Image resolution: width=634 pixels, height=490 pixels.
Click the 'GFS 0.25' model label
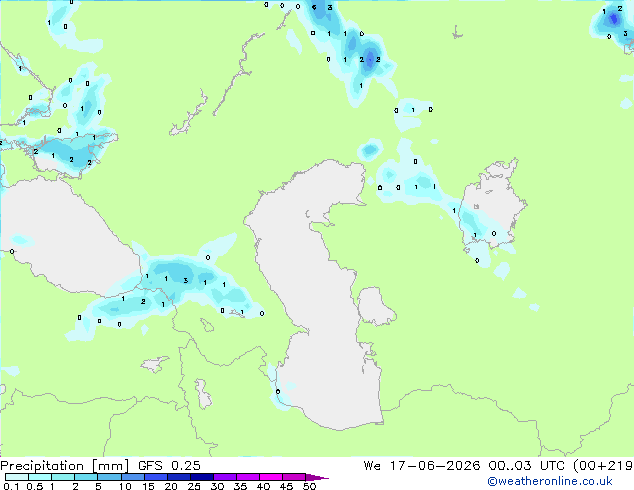(169, 466)
